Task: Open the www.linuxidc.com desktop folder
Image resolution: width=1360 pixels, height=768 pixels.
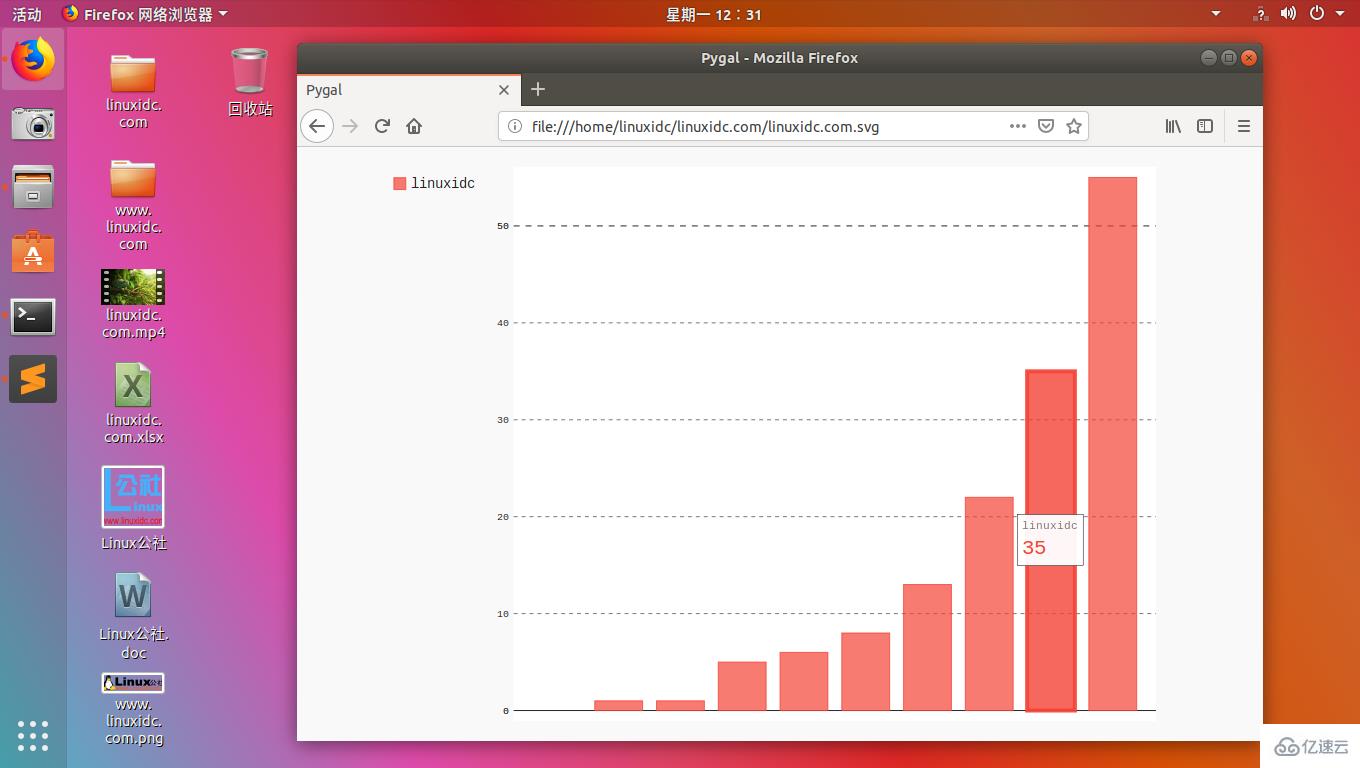Action: click(x=133, y=204)
